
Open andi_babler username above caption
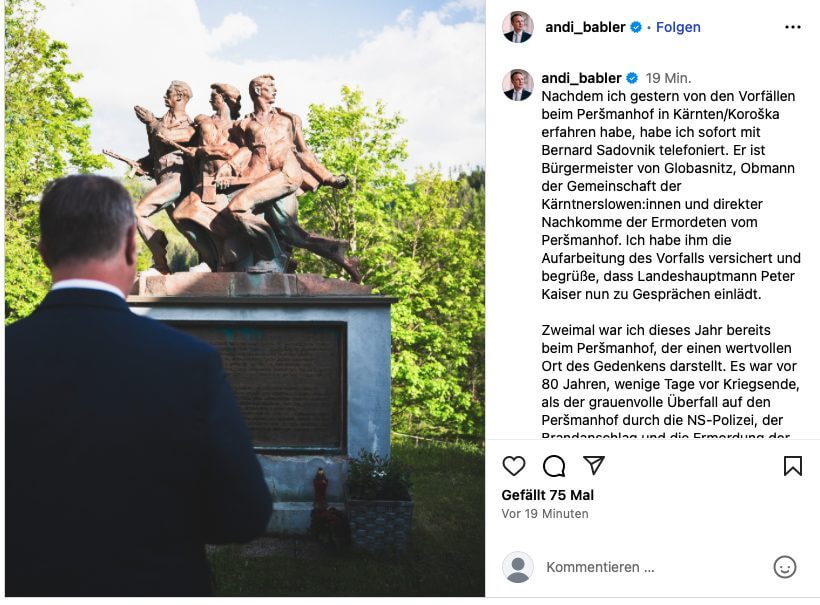581,78
